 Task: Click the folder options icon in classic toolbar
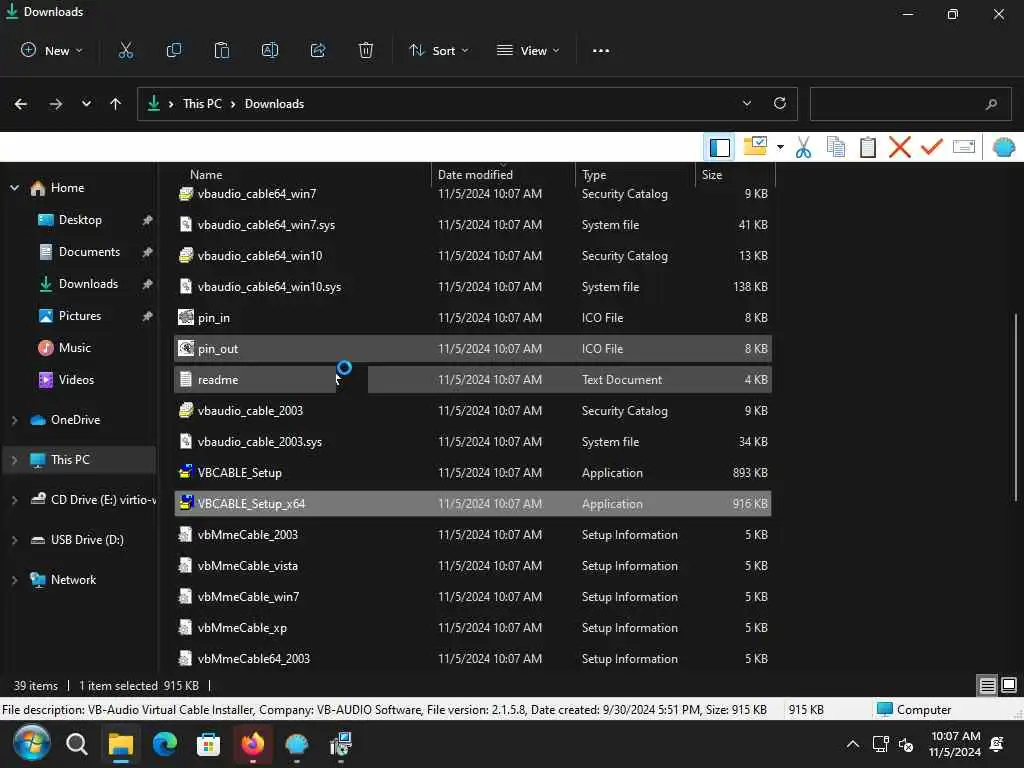[x=755, y=146]
